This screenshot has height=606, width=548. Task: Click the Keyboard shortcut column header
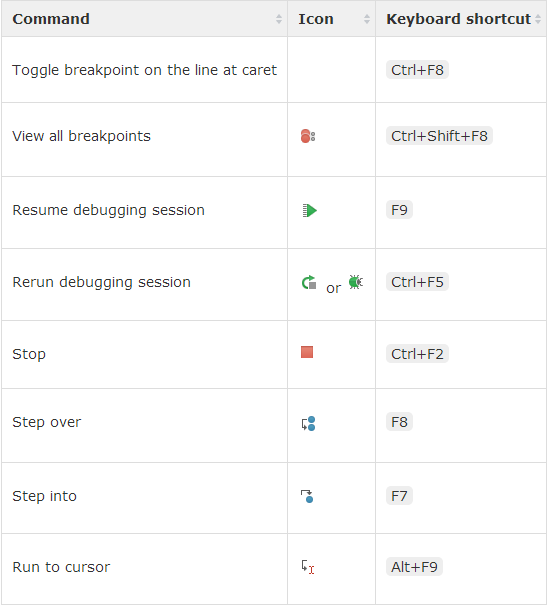tap(461, 19)
